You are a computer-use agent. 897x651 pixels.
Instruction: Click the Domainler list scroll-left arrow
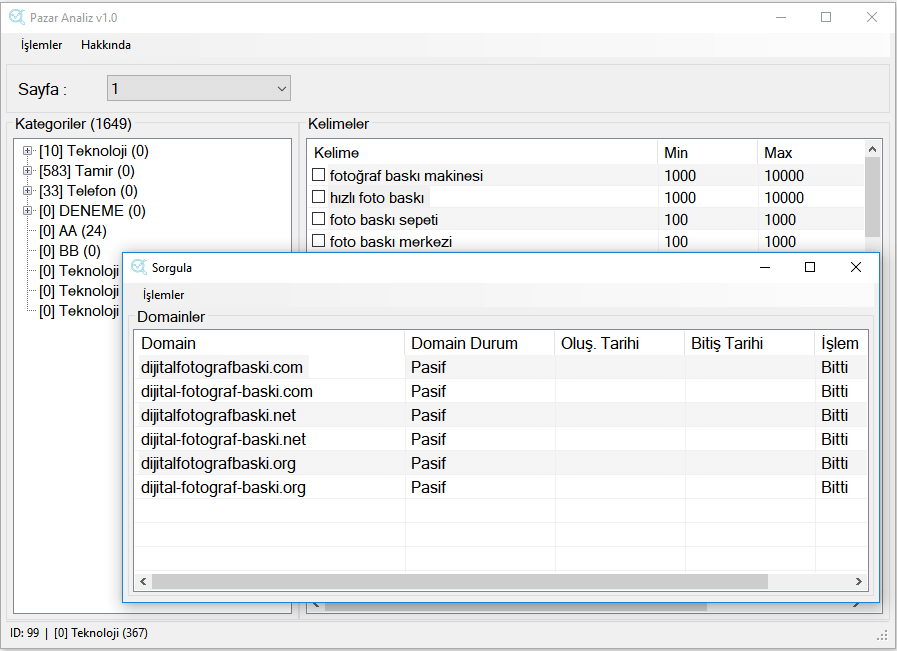[143, 582]
